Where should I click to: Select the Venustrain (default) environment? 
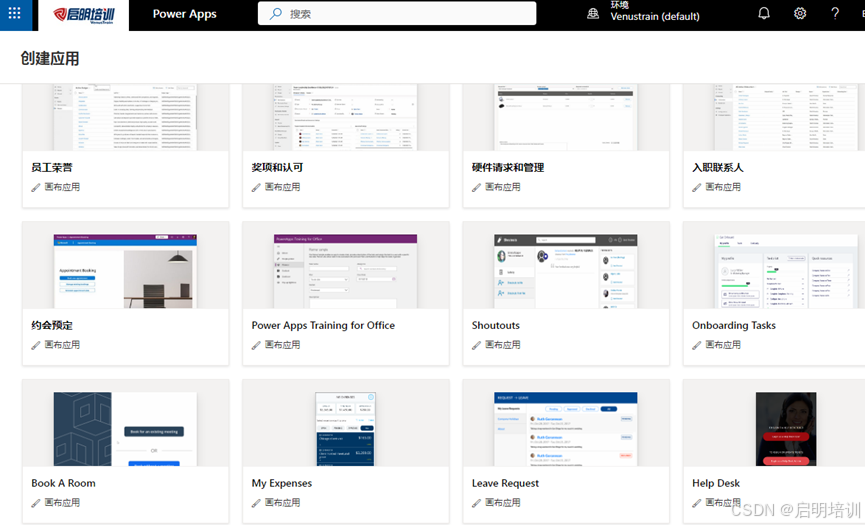pyautogui.click(x=654, y=17)
